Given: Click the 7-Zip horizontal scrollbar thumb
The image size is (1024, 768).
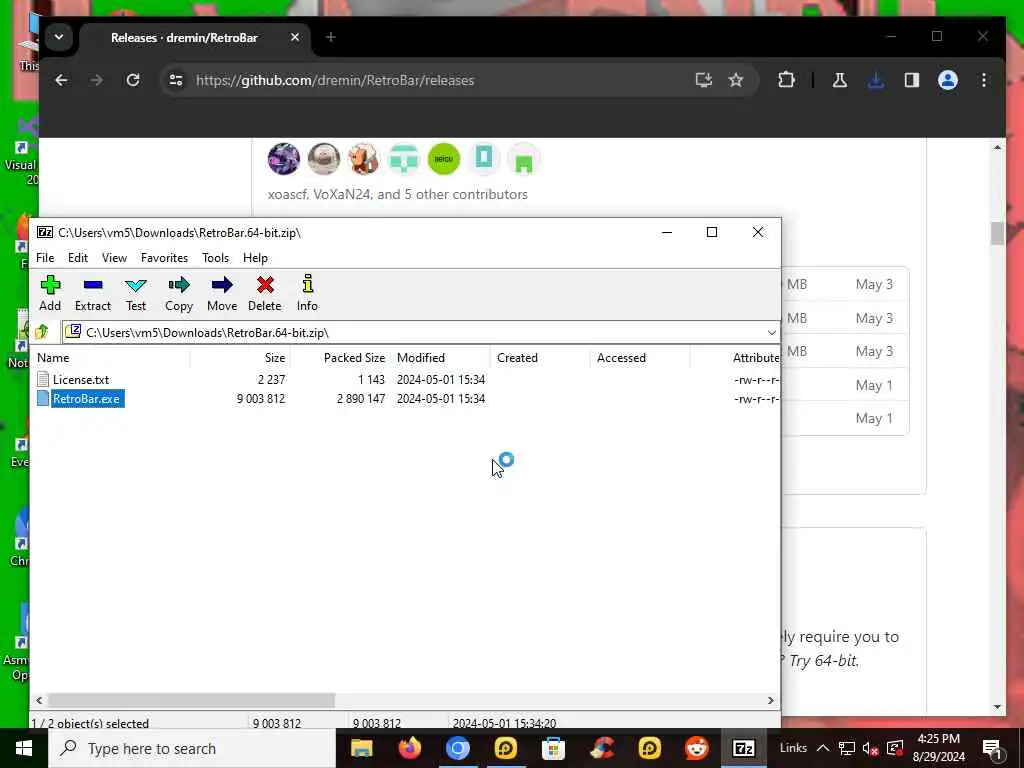Looking at the screenshot, I should pyautogui.click(x=191, y=700).
